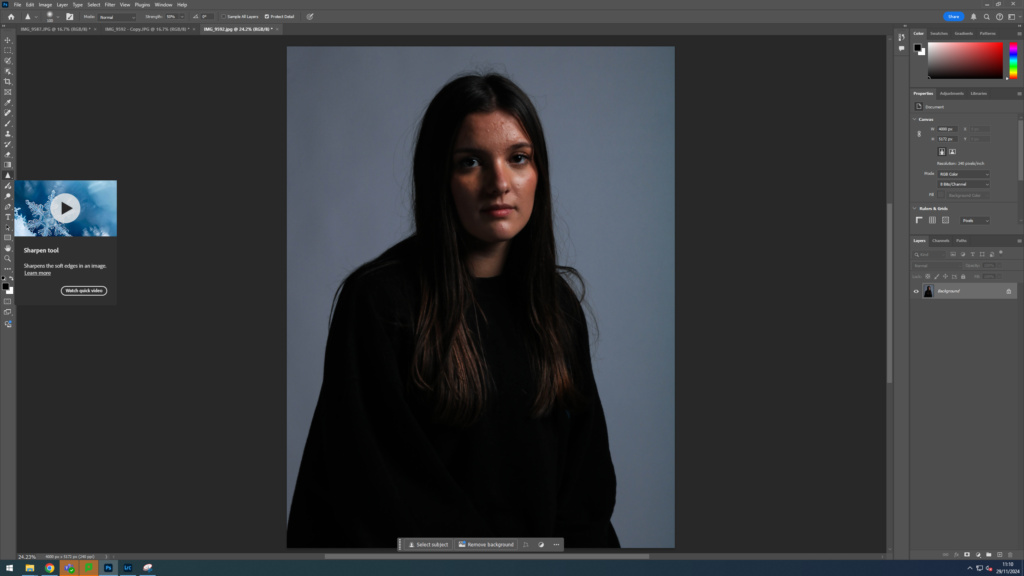This screenshot has height=576, width=1024.
Task: Select the Gradient tool
Action: (8, 165)
